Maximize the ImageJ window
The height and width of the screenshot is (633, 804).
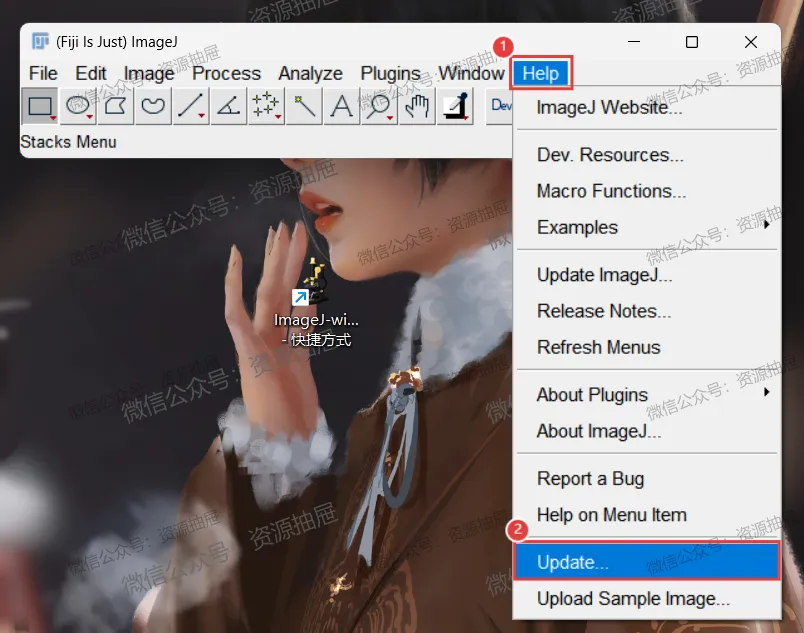click(x=692, y=42)
